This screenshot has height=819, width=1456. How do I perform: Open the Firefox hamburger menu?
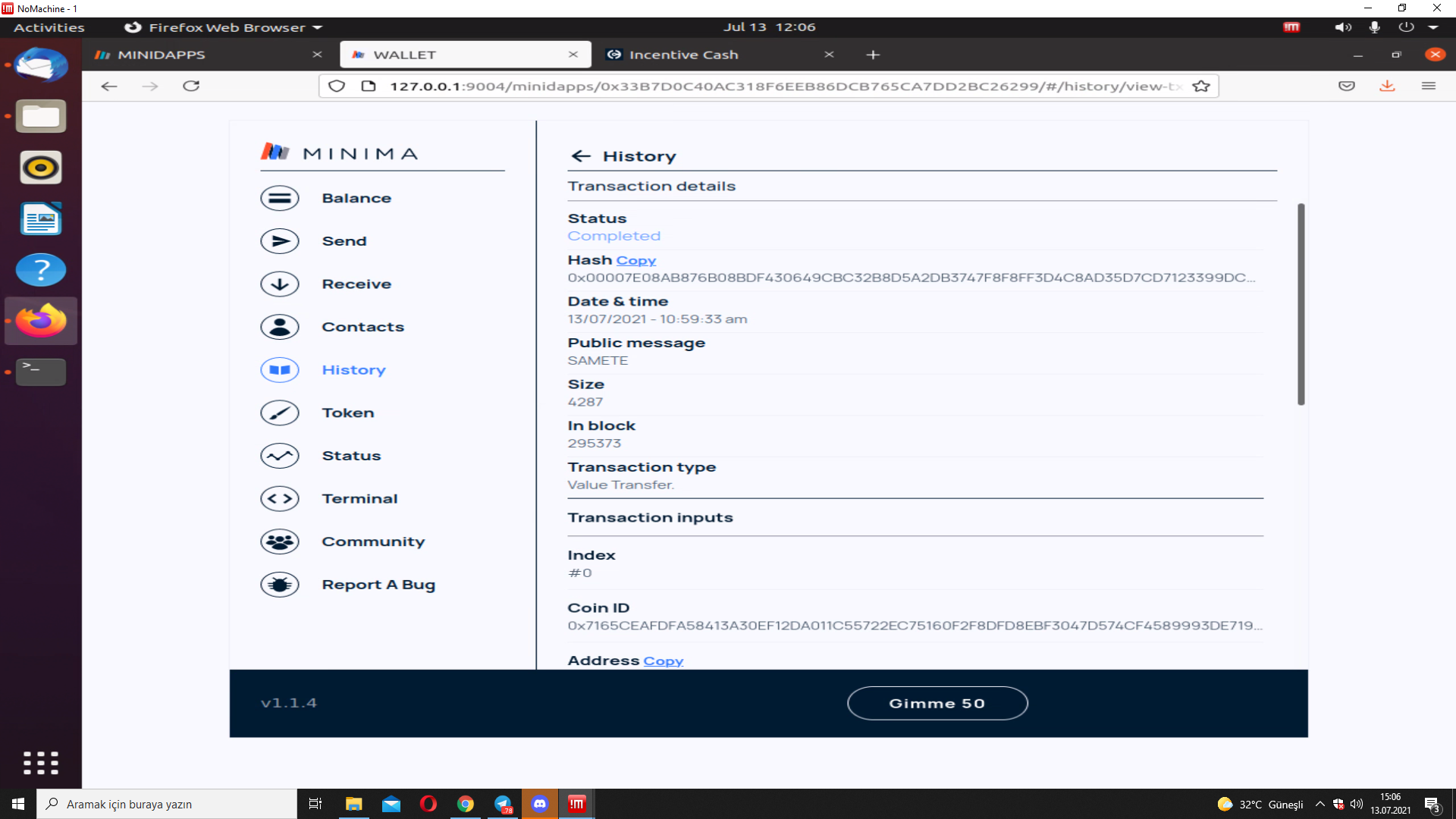click(1429, 86)
